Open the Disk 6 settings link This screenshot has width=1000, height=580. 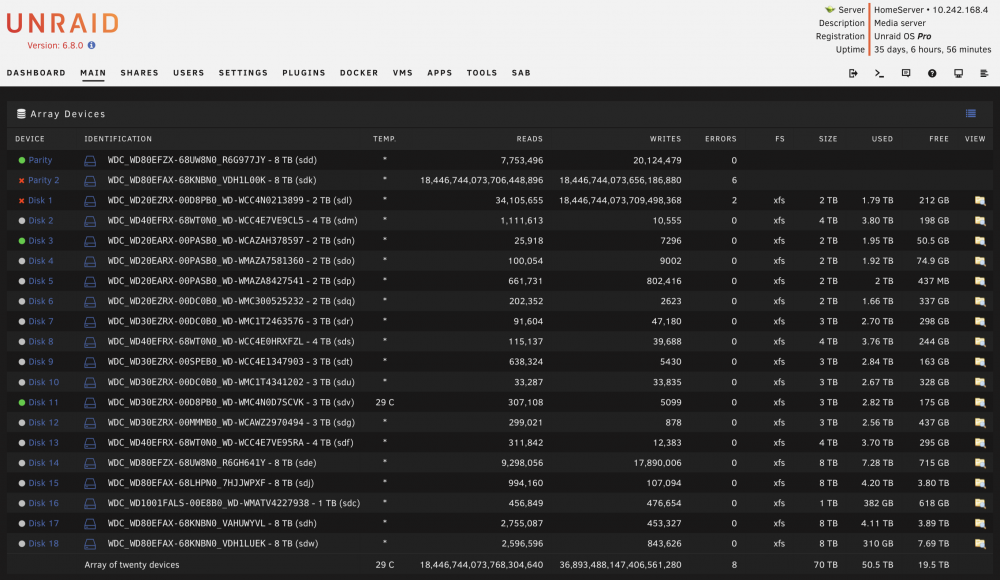click(41, 301)
